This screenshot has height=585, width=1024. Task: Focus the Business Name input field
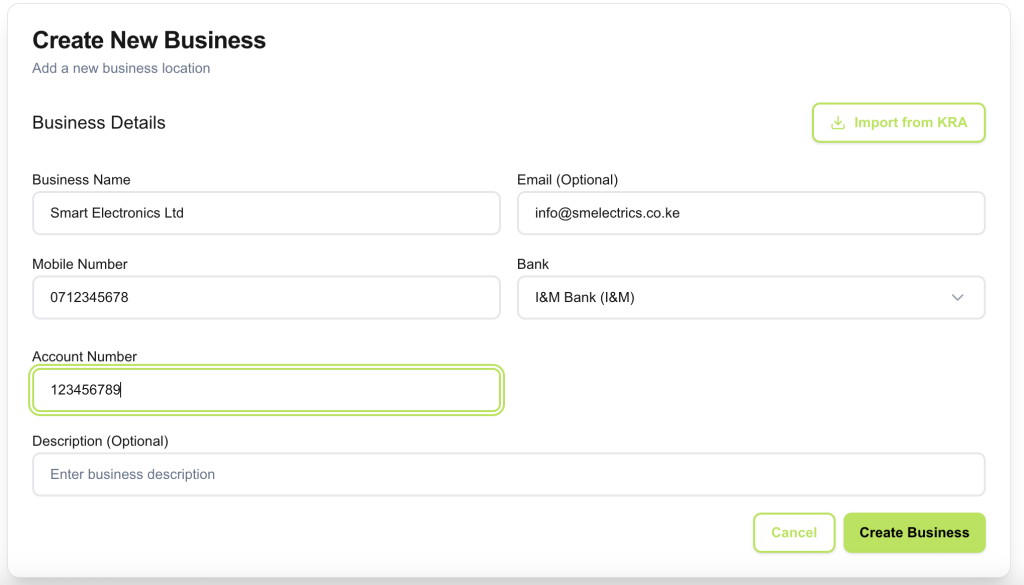coord(266,213)
